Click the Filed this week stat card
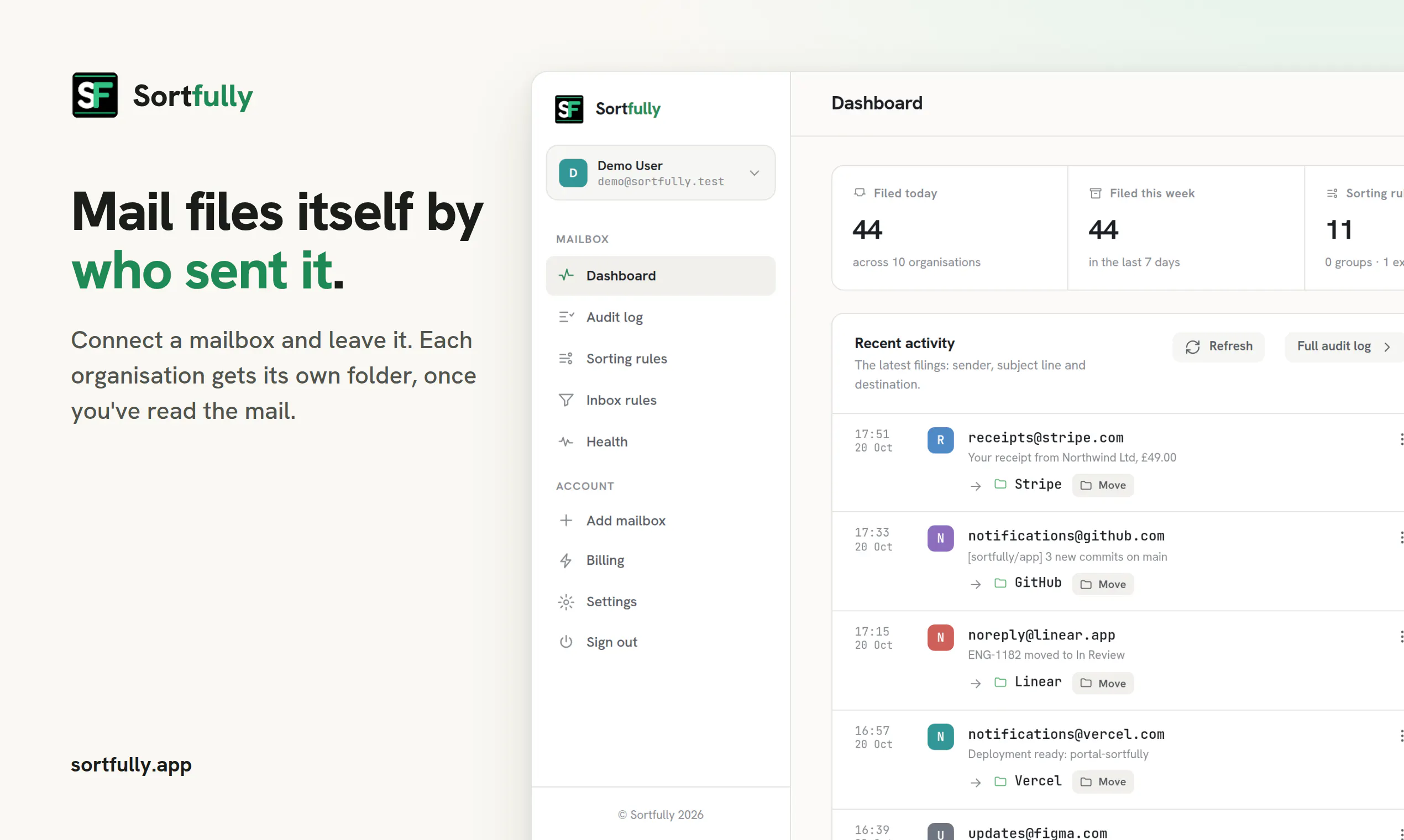Viewport: 1404px width, 840px height. click(x=1186, y=228)
